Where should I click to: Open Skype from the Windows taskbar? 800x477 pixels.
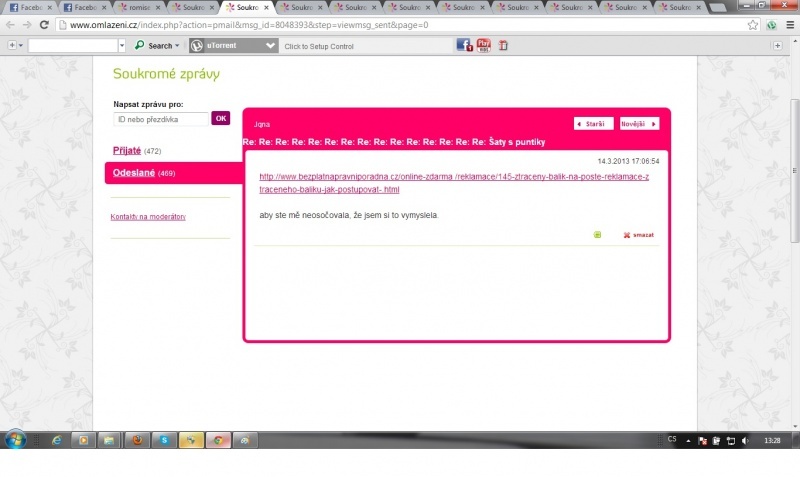(163, 440)
